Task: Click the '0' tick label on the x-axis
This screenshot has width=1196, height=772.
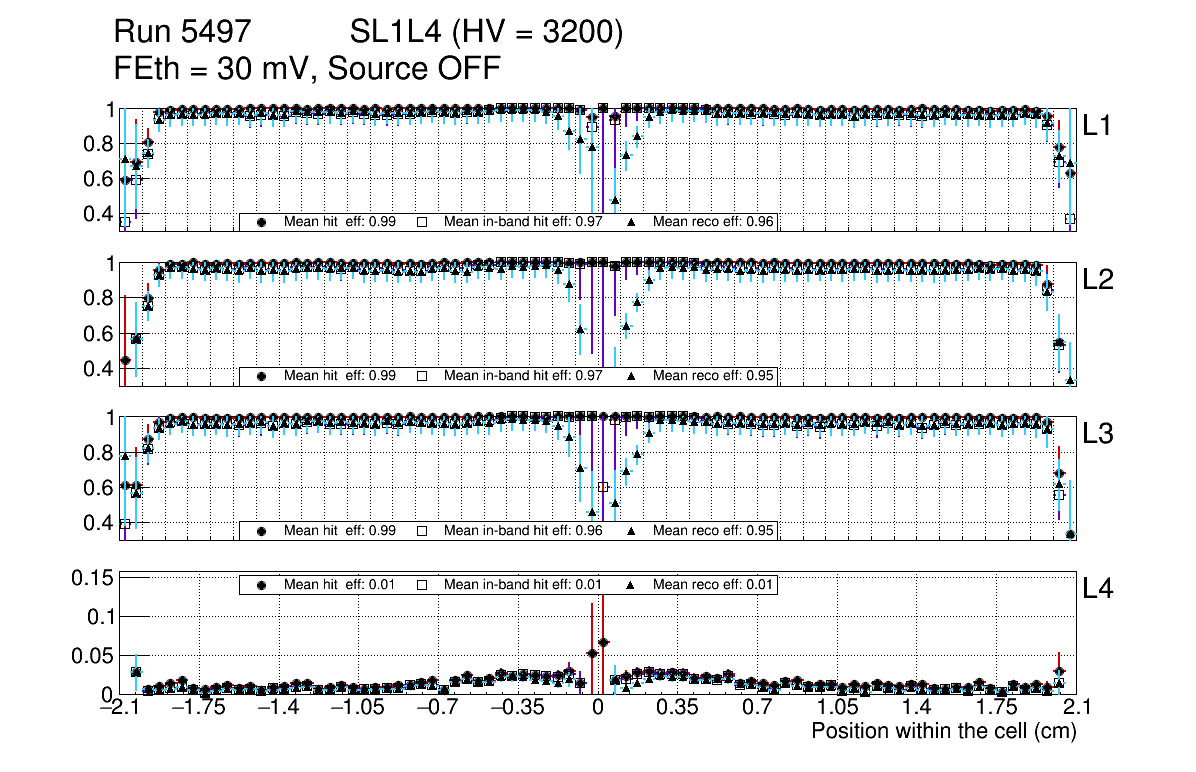Action: tap(597, 708)
